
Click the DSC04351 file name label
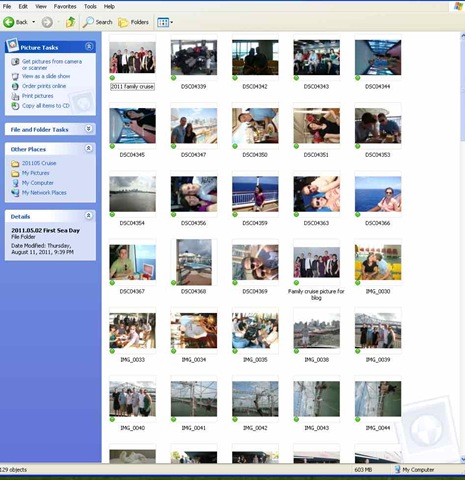click(x=316, y=155)
